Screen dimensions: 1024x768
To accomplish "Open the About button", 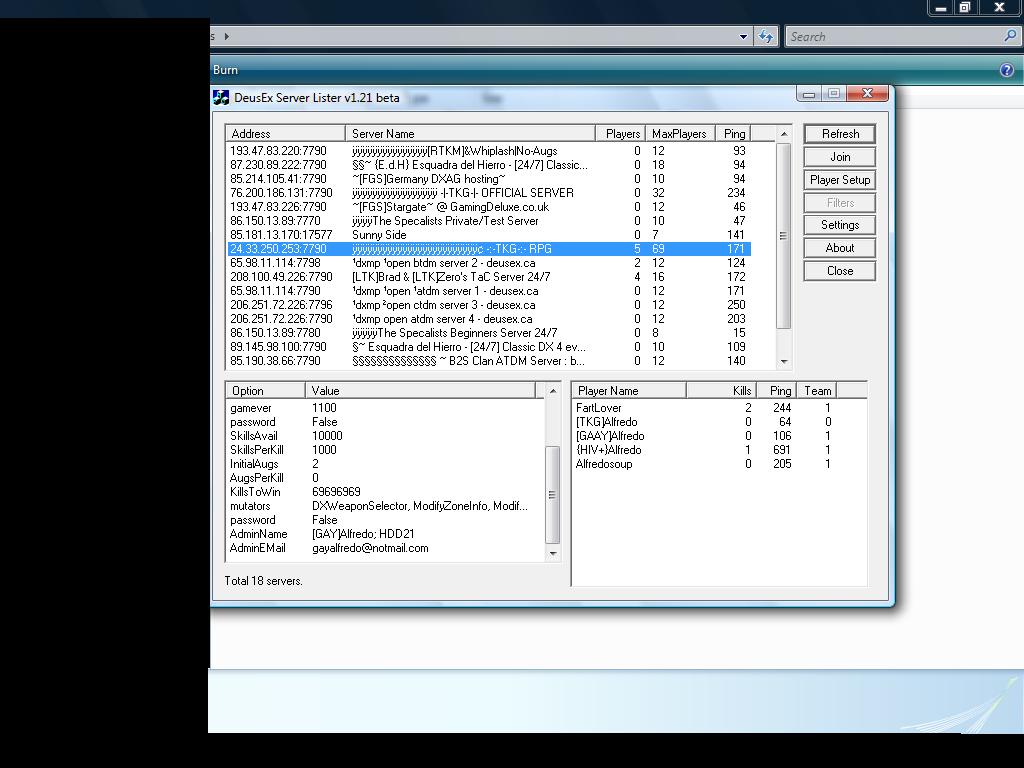I will pos(840,248).
